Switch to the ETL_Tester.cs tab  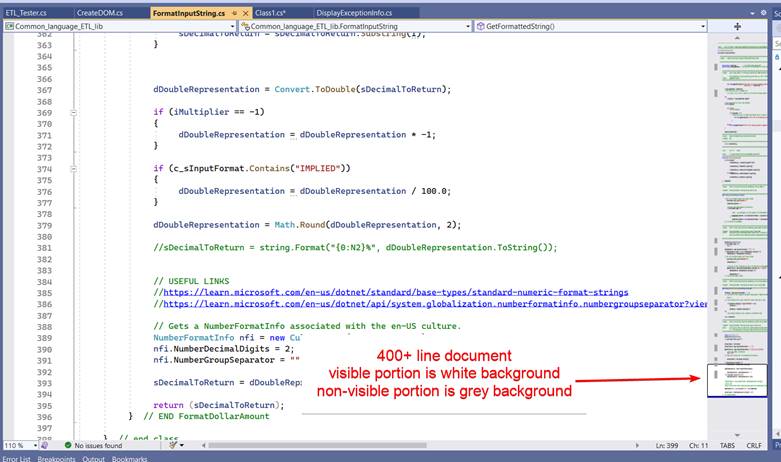(x=26, y=13)
